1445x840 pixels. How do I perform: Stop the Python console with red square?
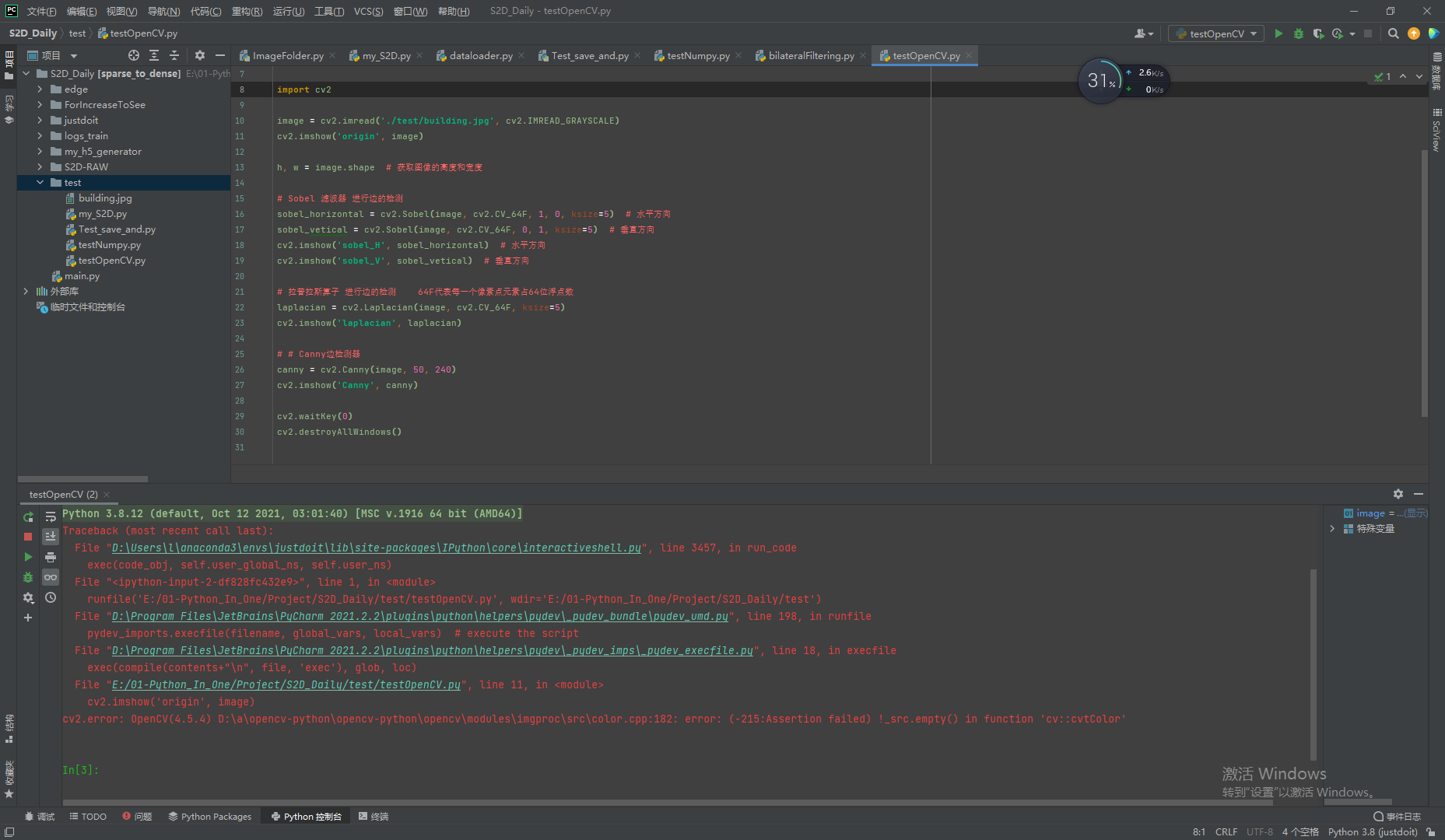point(28,537)
